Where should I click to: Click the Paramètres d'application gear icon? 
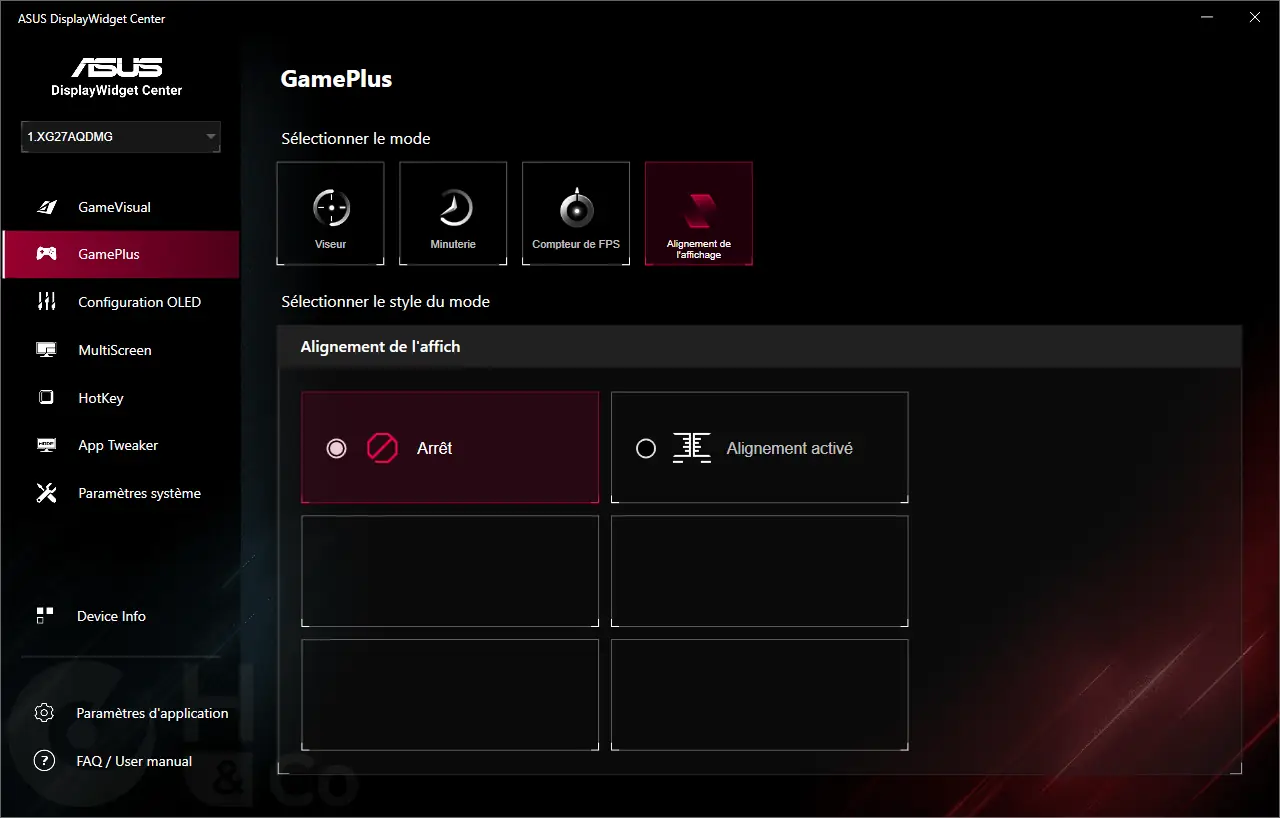[x=44, y=713]
